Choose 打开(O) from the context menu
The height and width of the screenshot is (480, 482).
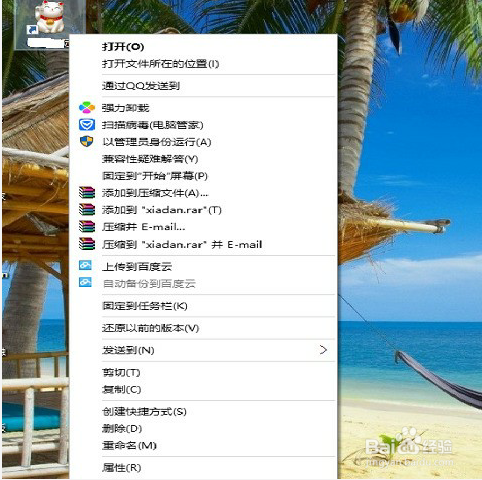[x=123, y=46]
